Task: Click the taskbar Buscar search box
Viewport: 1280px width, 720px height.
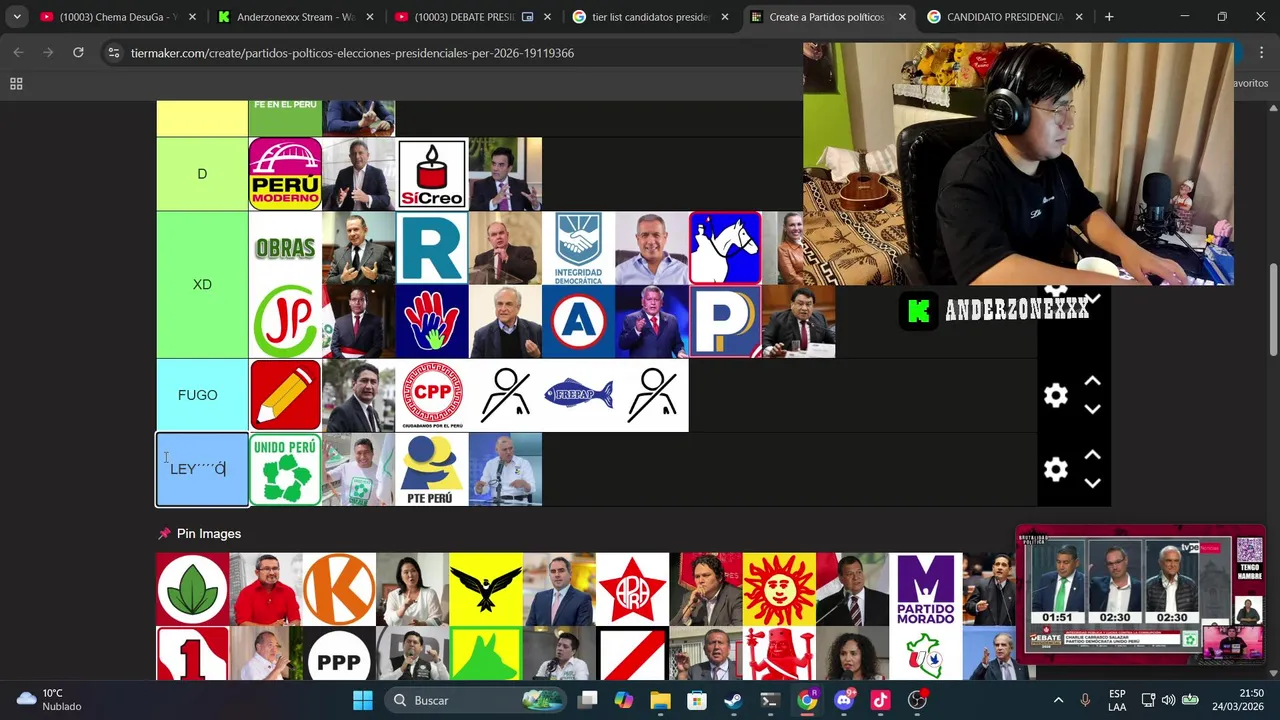Action: pyautogui.click(x=476, y=700)
